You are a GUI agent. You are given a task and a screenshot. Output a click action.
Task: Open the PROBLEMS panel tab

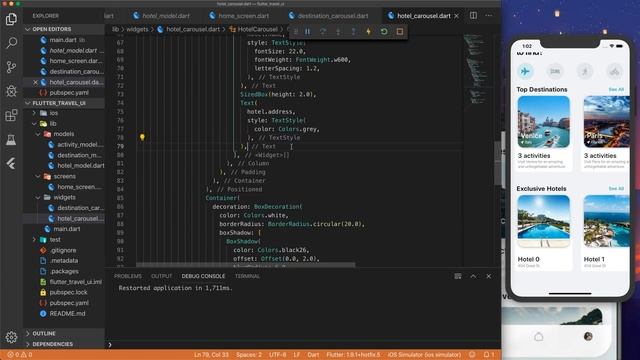(128, 276)
